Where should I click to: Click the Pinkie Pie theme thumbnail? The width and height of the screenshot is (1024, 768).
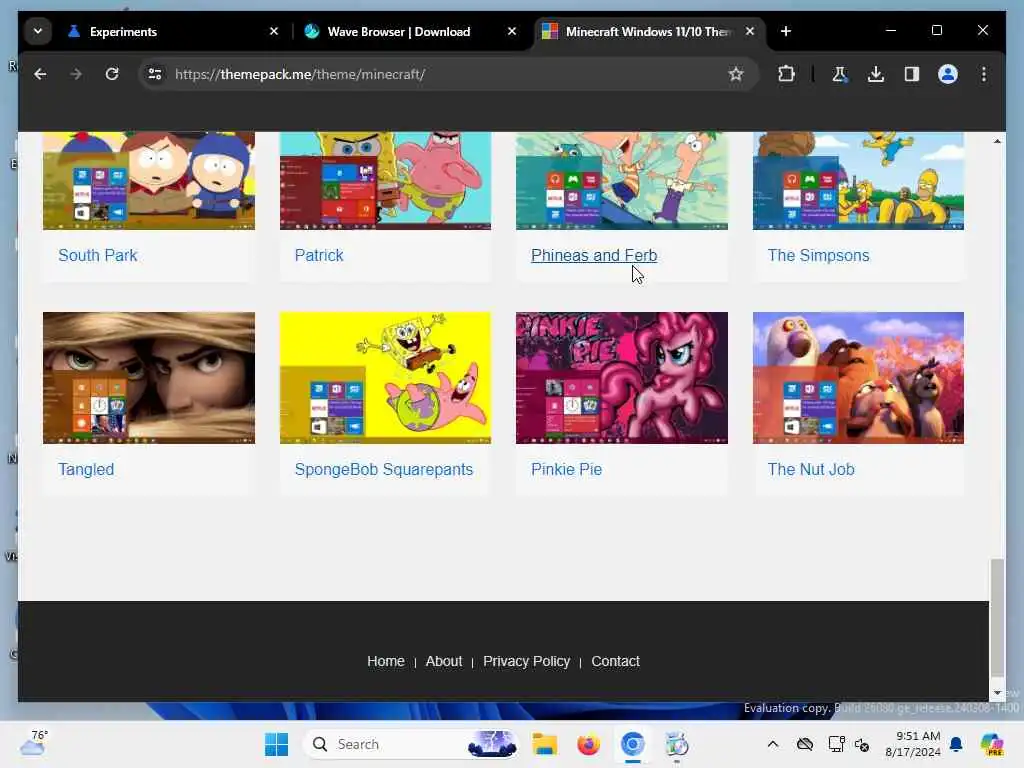click(x=622, y=378)
